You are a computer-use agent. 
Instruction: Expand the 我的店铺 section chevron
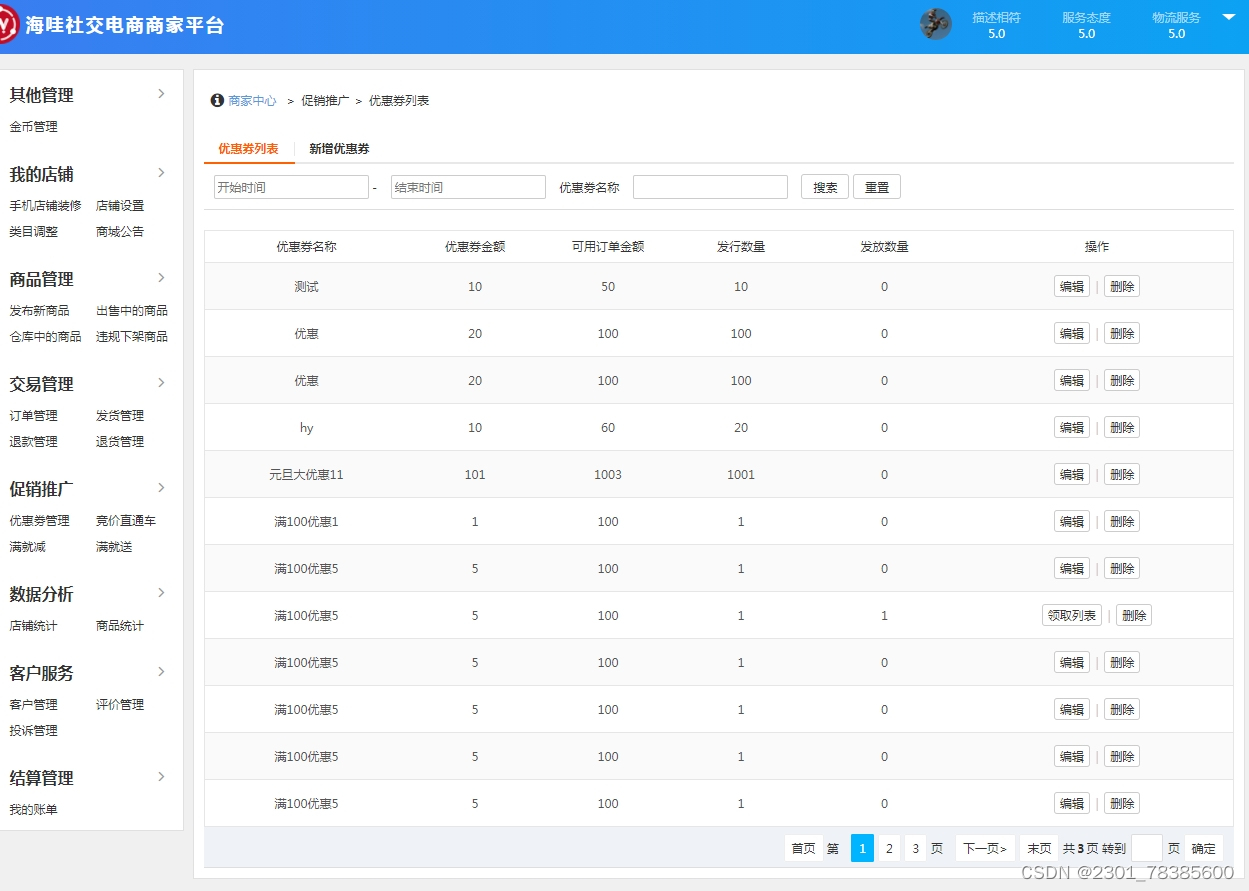pos(161,173)
